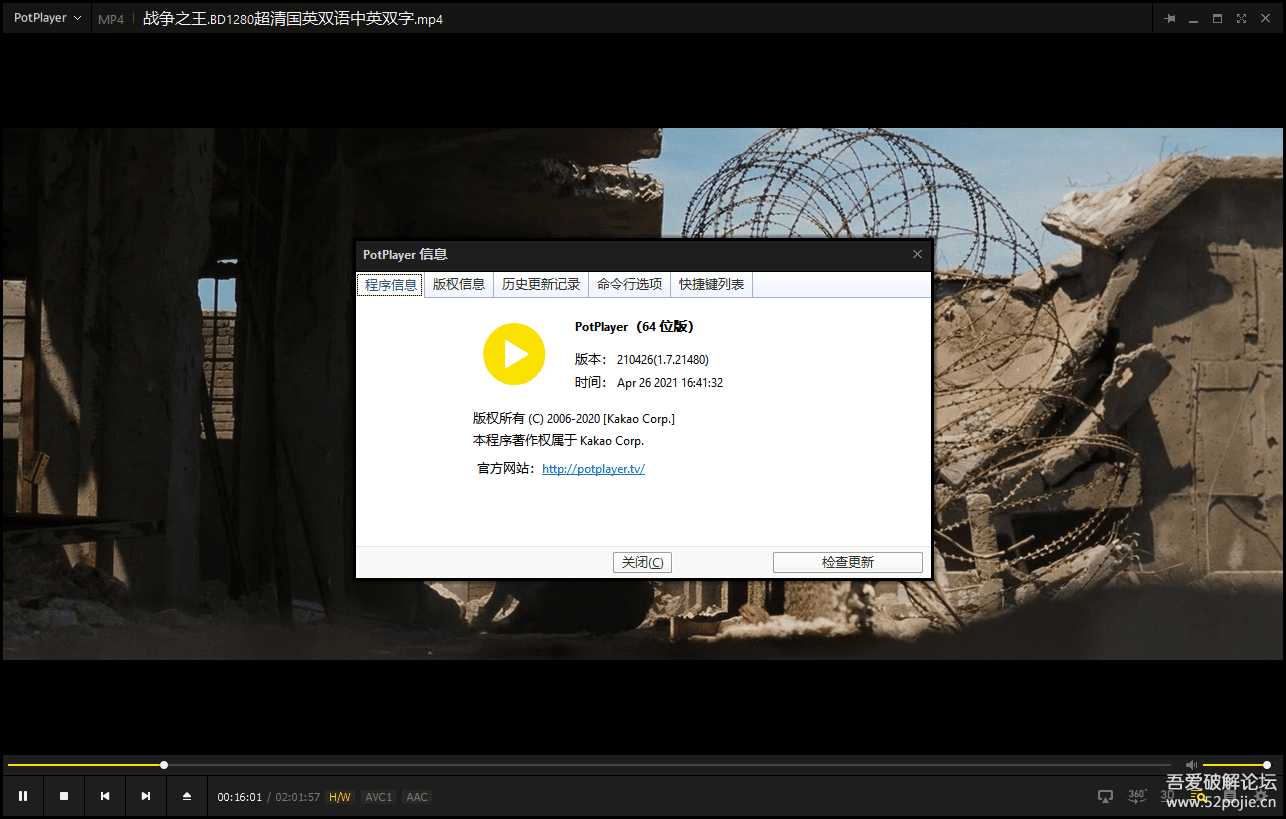Toggle the mute speaker icon
The image size is (1286, 819).
[1191, 763]
